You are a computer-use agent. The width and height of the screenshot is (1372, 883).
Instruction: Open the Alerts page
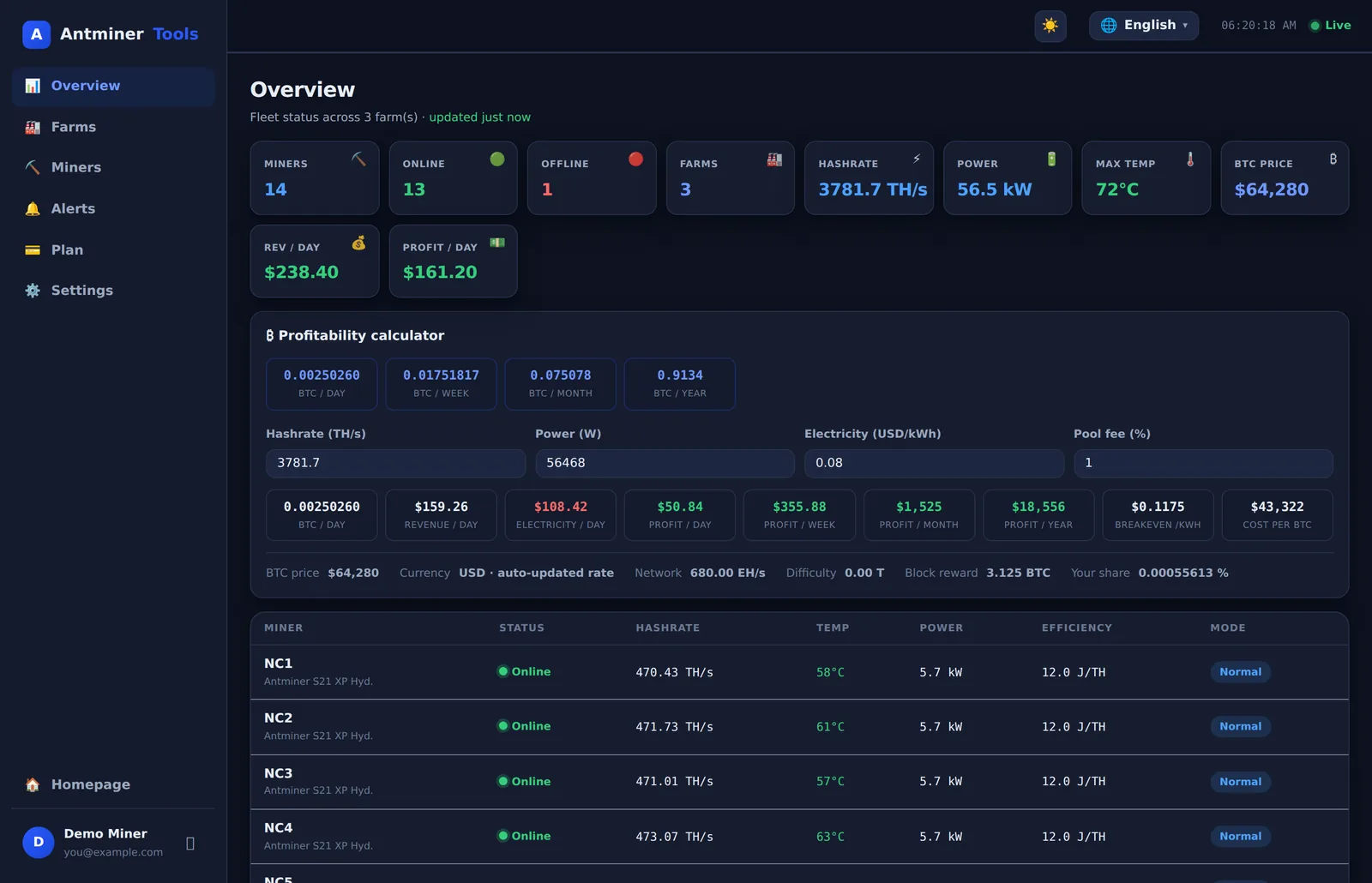coord(113,208)
